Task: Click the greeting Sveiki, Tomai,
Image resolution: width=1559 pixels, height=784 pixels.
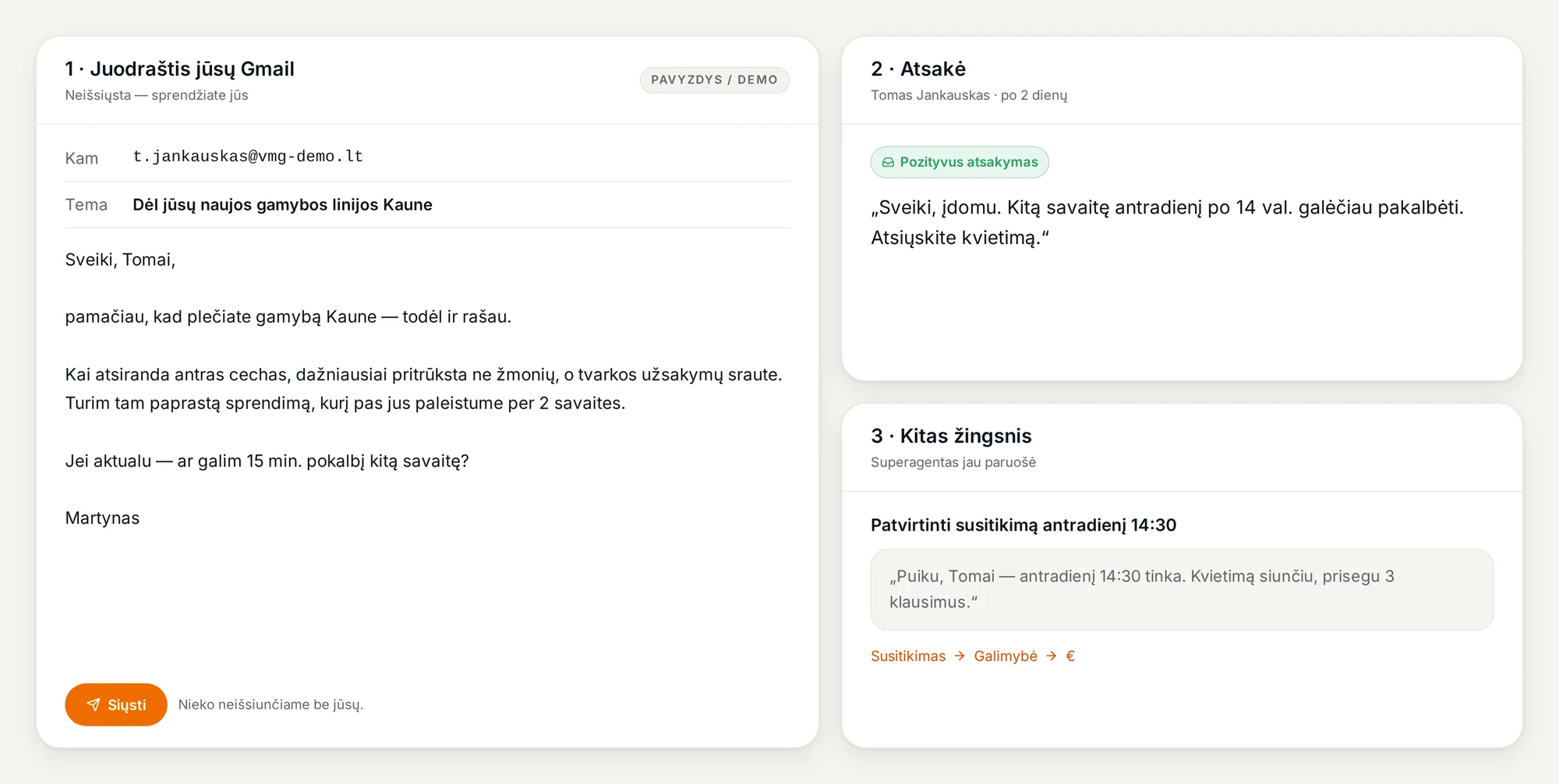Action: (x=120, y=260)
